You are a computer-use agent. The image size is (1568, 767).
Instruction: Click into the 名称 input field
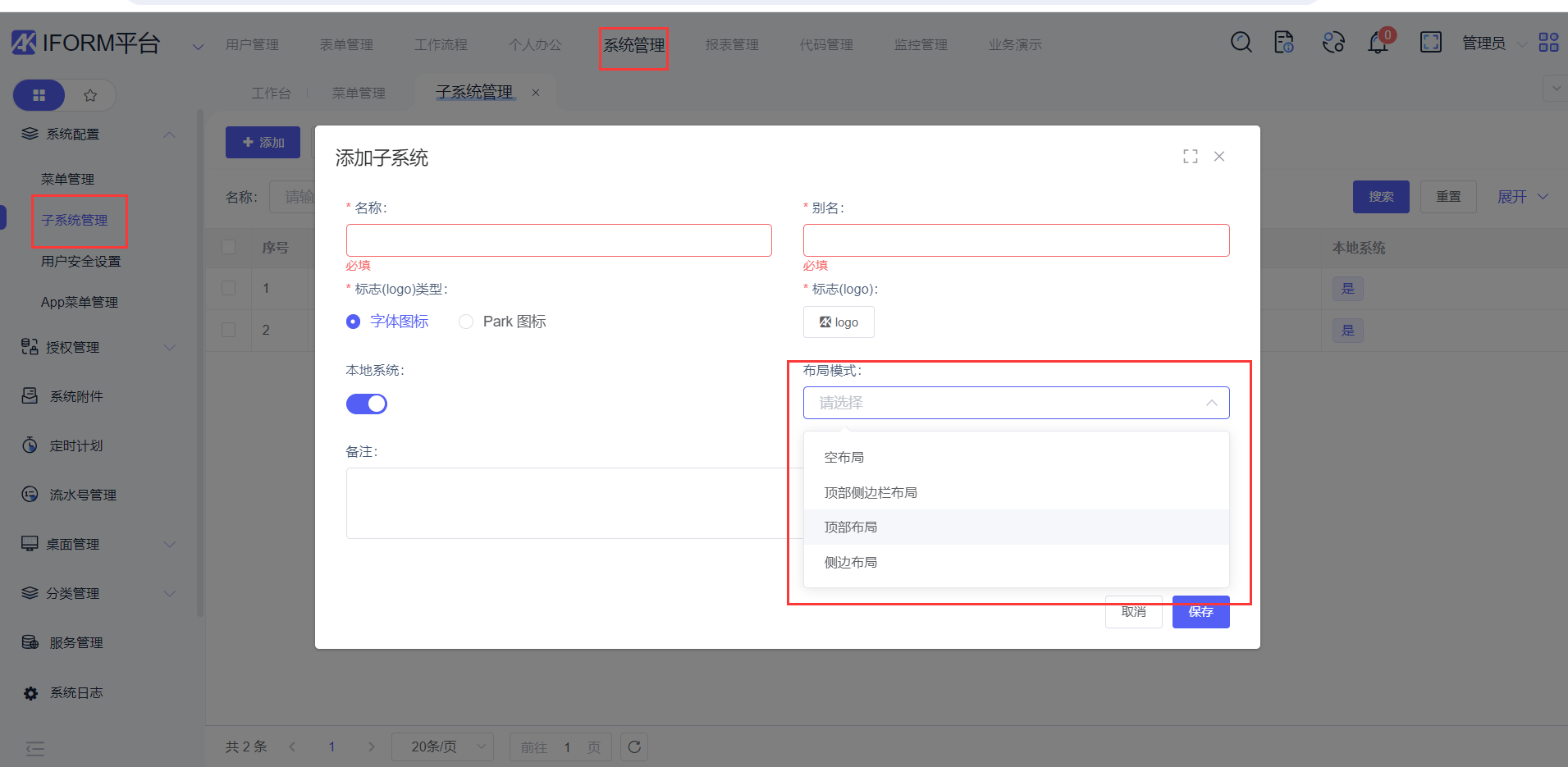[558, 240]
